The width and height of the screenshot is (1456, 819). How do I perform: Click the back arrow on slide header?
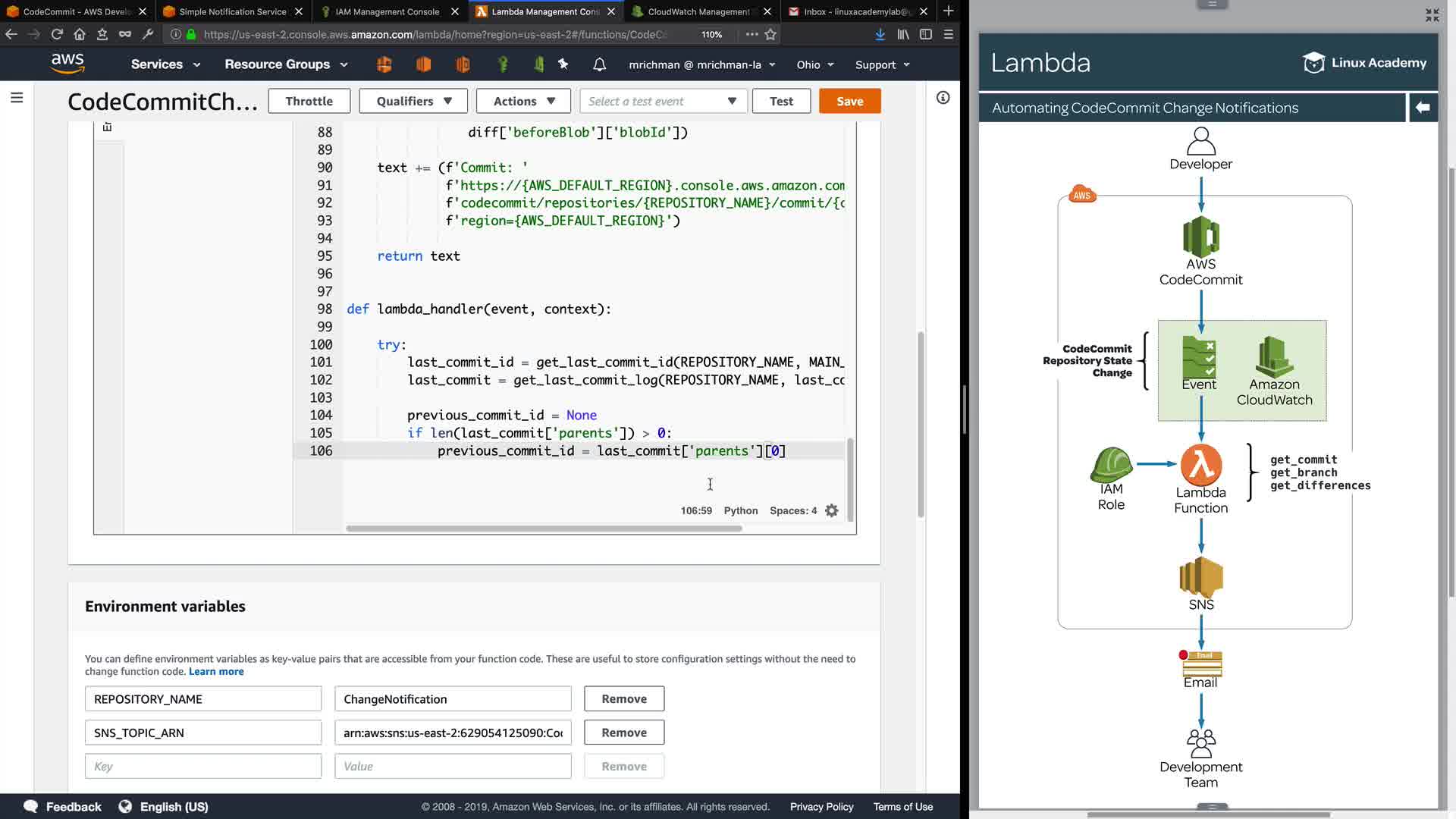point(1423,108)
